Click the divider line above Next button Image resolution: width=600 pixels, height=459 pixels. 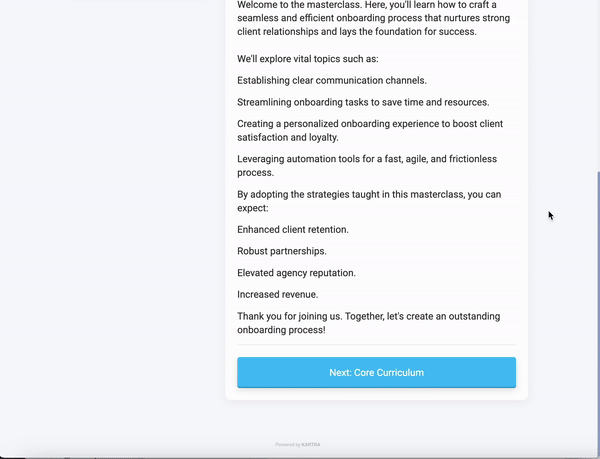click(x=376, y=345)
